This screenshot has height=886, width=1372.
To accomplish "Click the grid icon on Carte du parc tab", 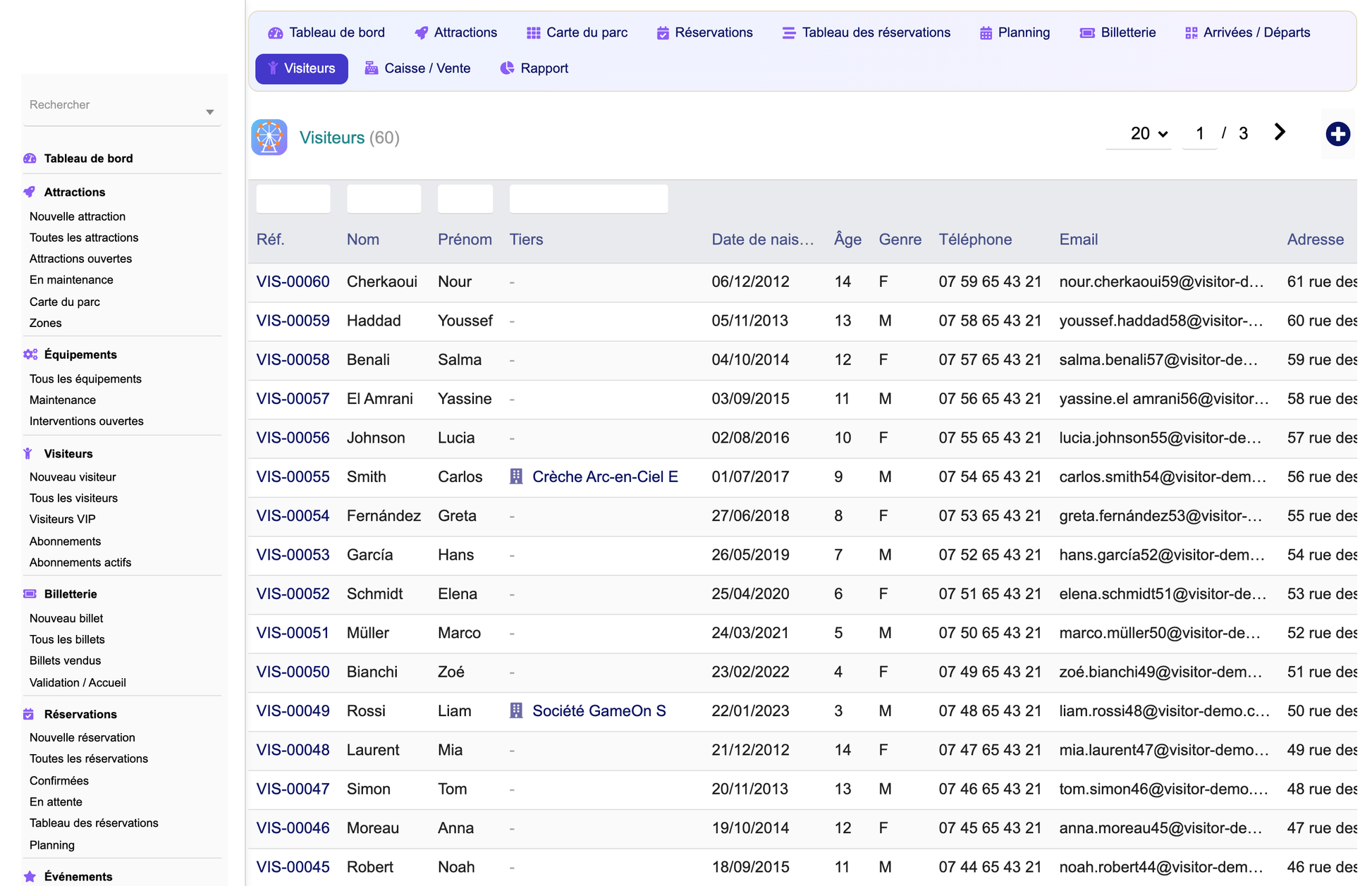I will (533, 32).
